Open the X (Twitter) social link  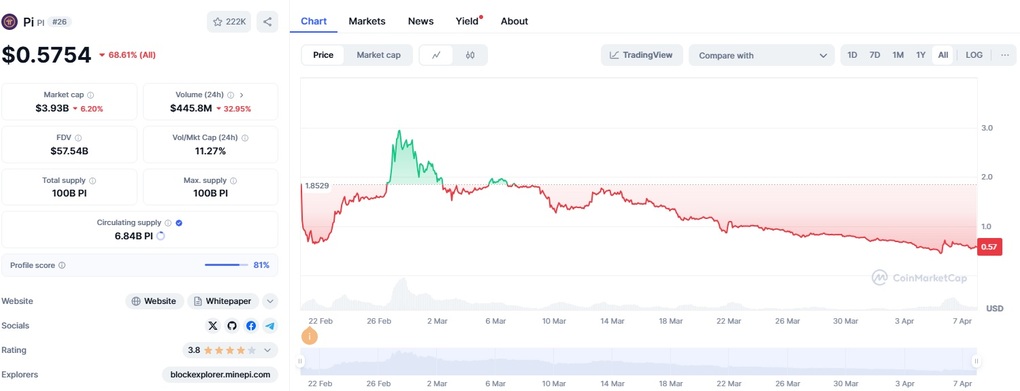coord(213,326)
